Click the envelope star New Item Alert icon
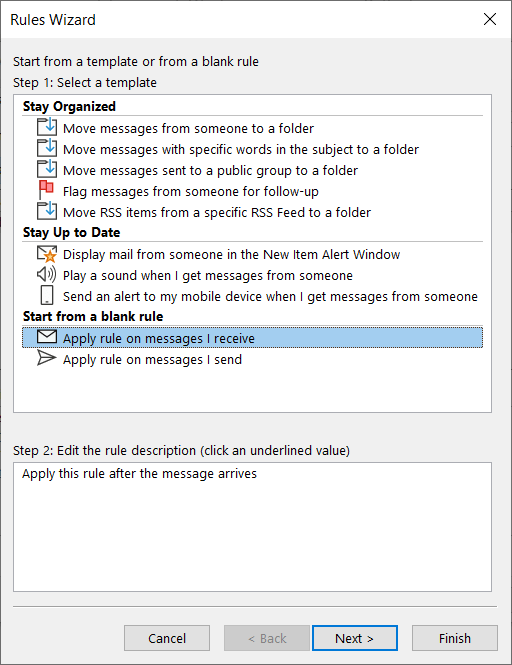 coord(47,254)
